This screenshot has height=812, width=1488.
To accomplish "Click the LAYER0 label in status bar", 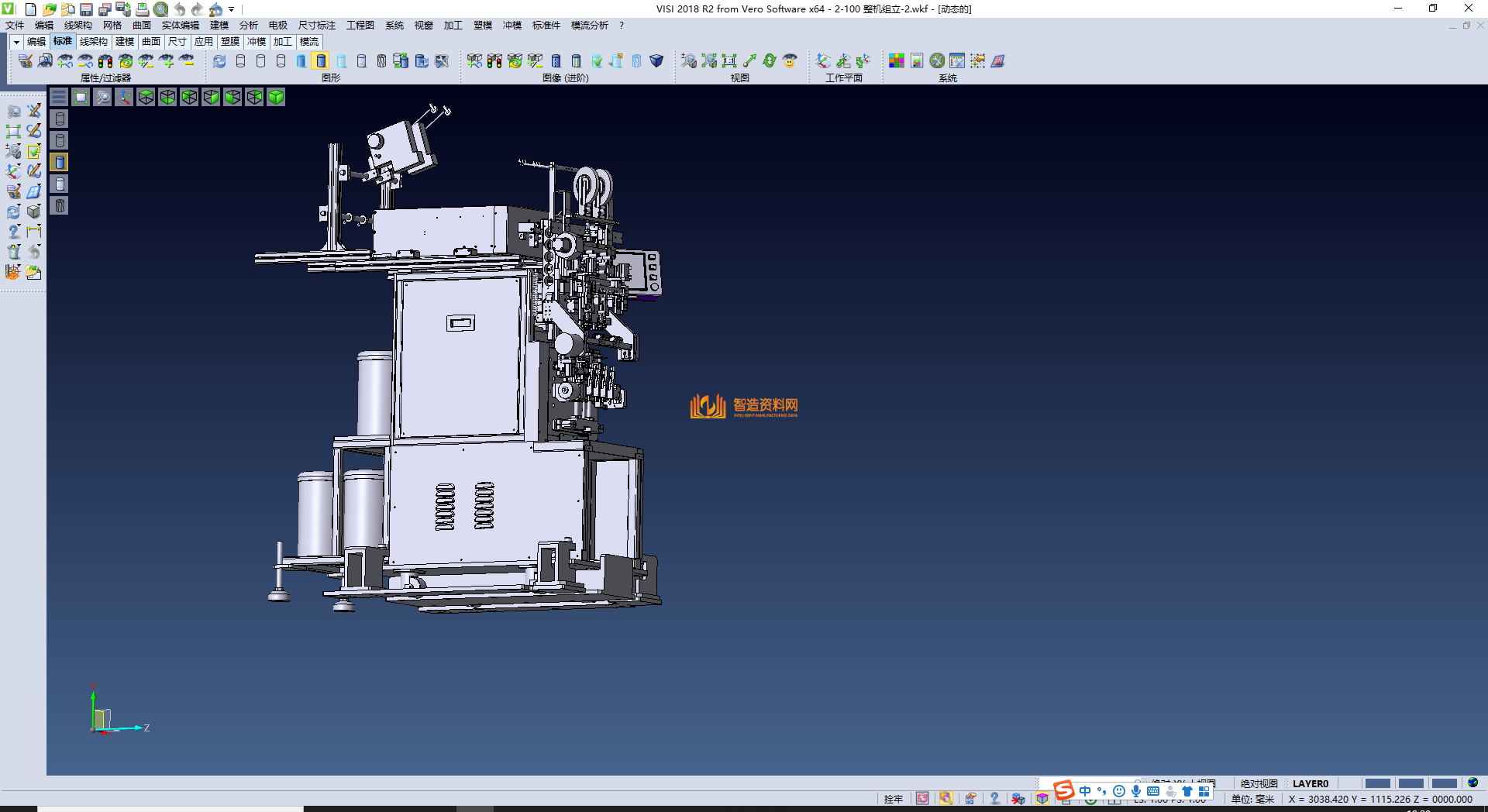I will pyautogui.click(x=1310, y=783).
